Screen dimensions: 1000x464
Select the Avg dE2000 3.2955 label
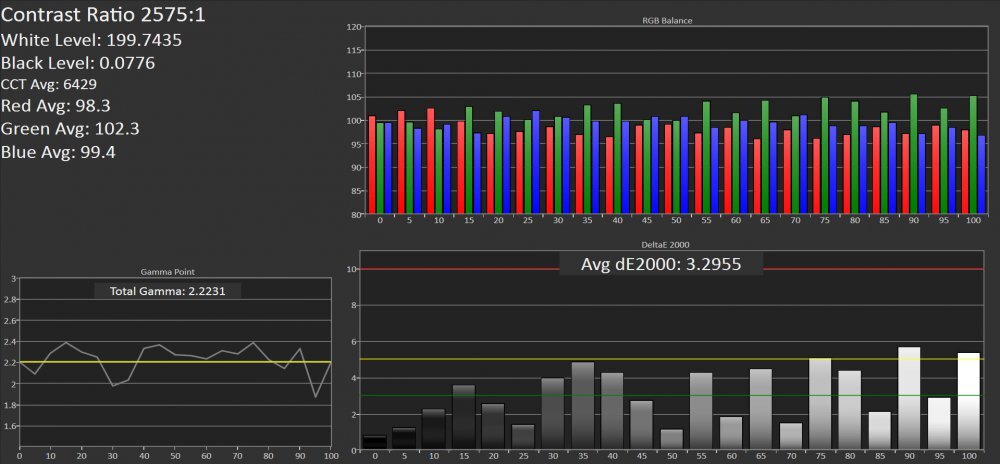click(663, 265)
